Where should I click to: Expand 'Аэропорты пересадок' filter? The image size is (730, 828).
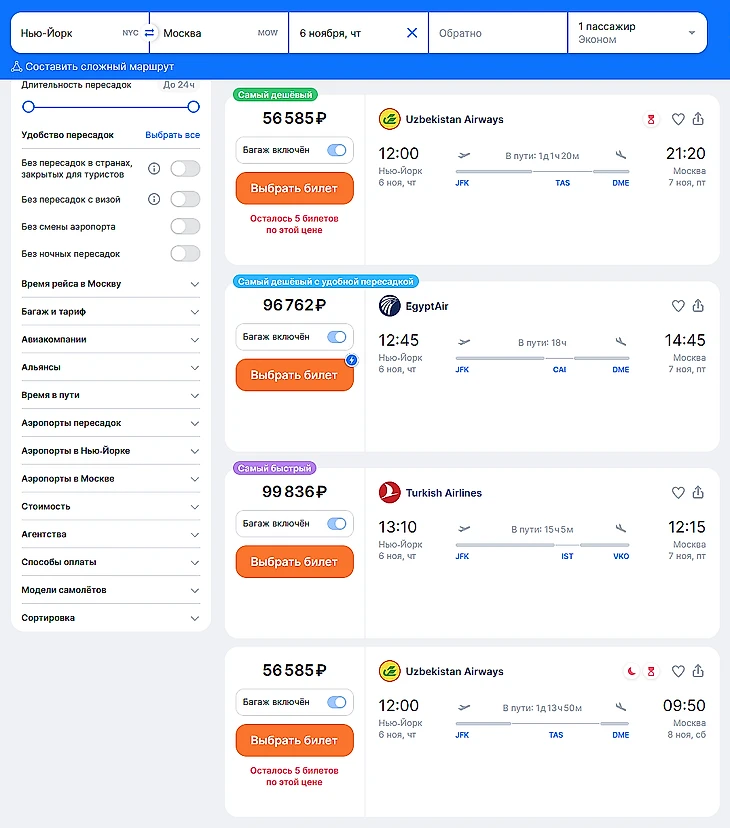point(110,423)
